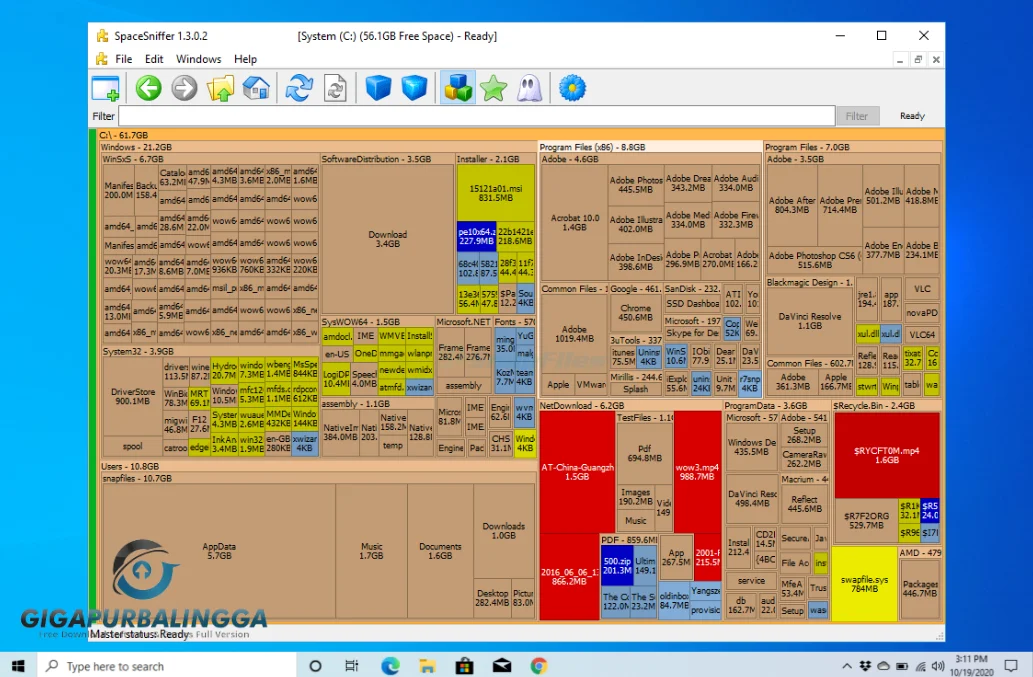Toggle the ghost free space icon
This screenshot has height=677, width=1033.
tap(530, 88)
